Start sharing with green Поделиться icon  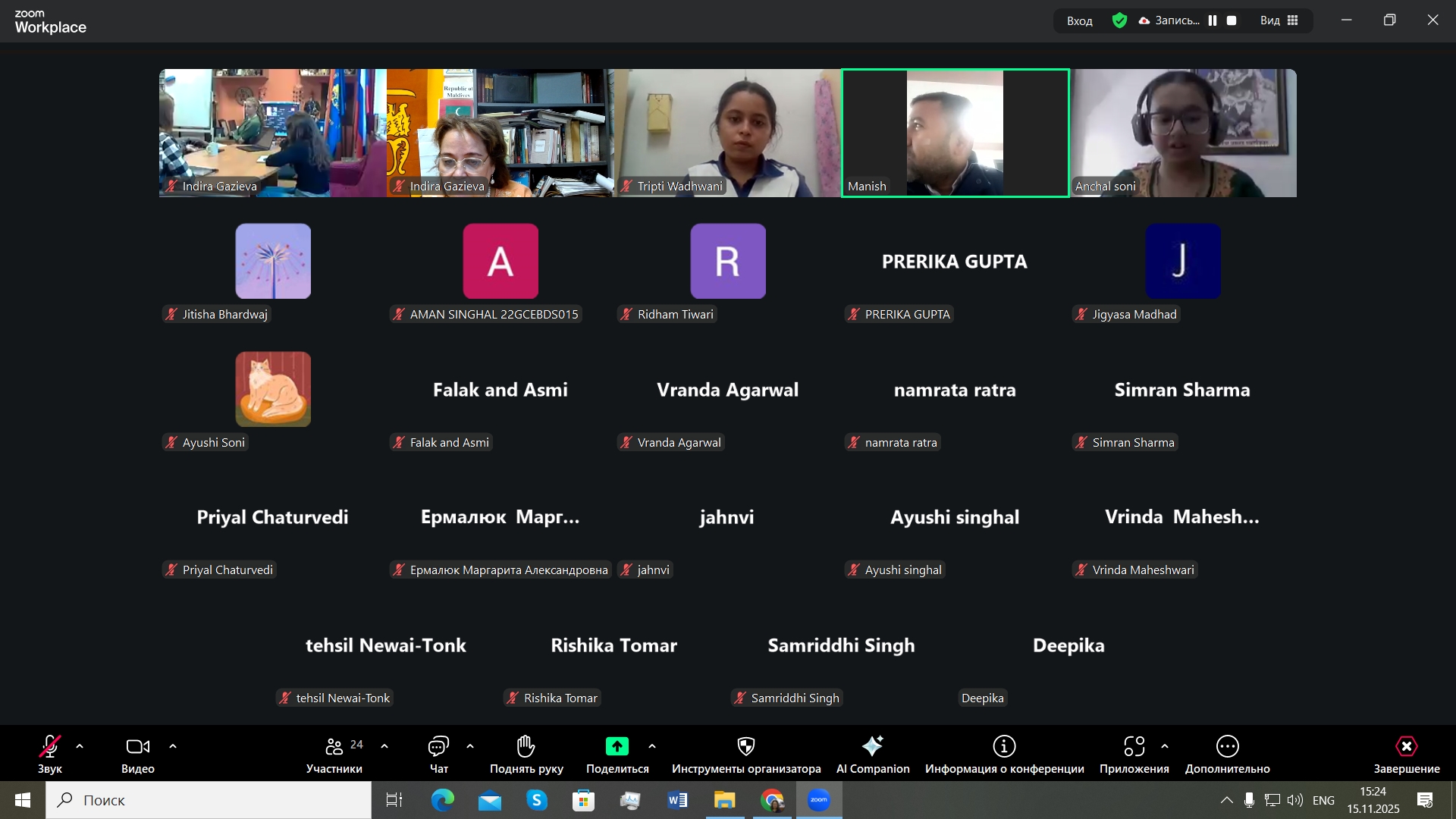[x=617, y=747]
